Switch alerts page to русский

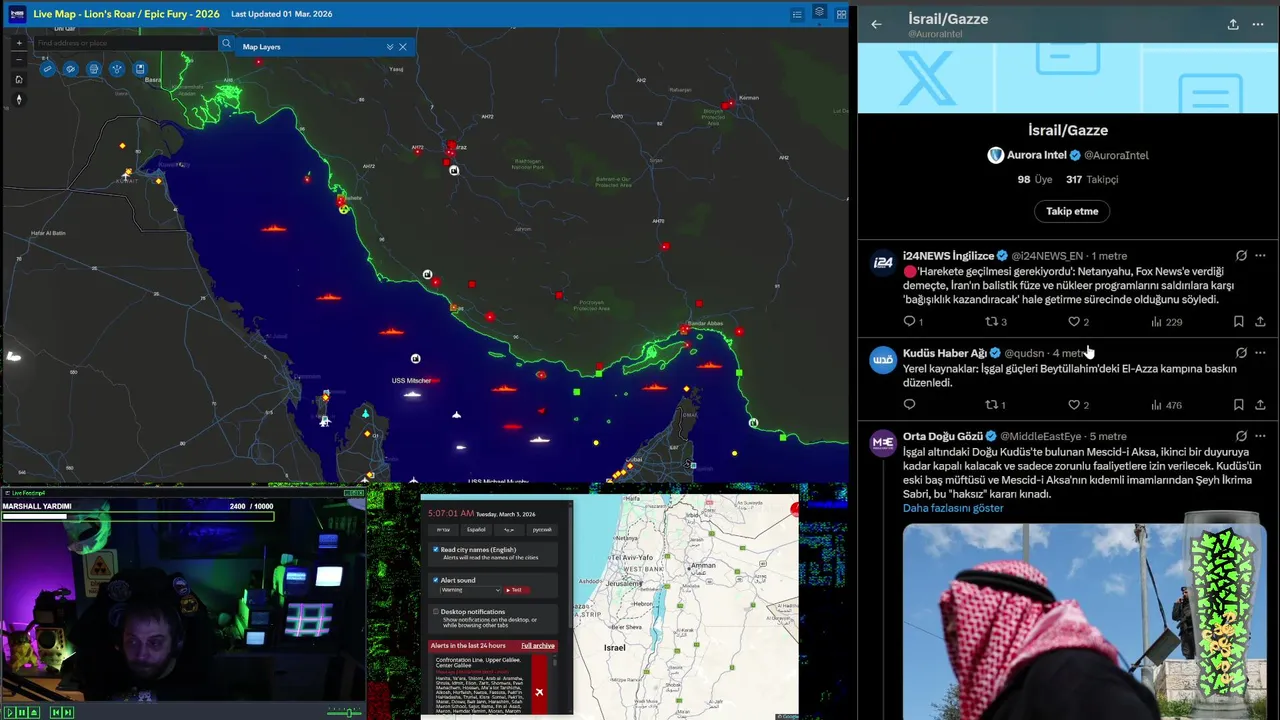[541, 530]
